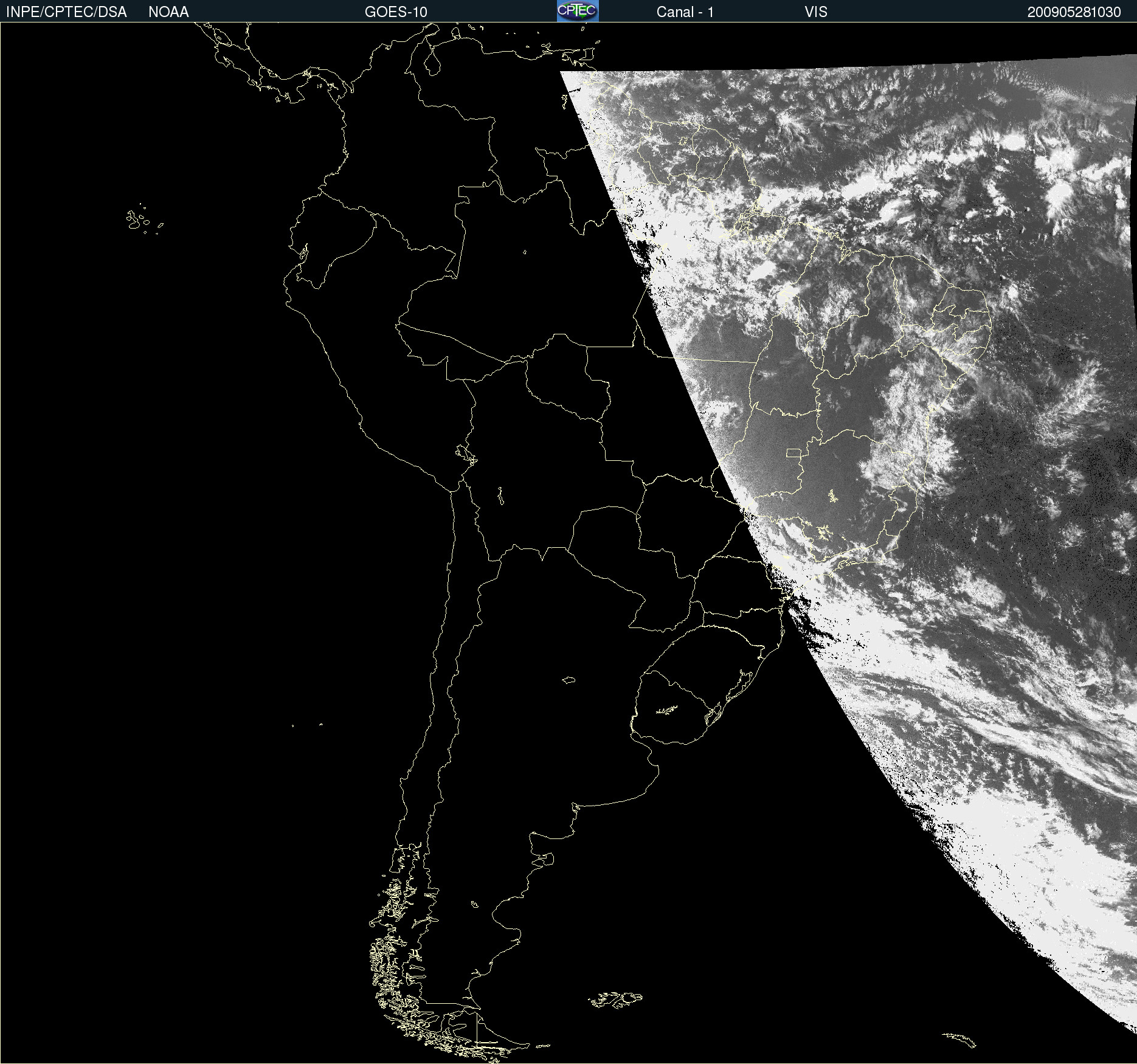The image size is (1137, 1064).
Task: Click the VIS channel label
Action: 816,12
